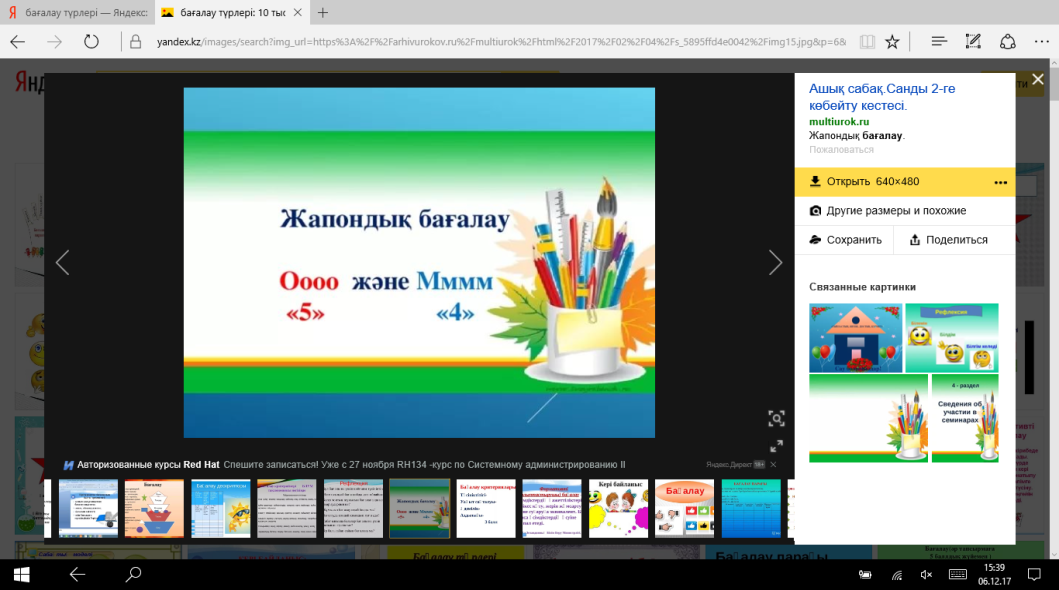Screen dimensions: 1059x590
Task: Open Windows Start menu
Action: (21, 574)
